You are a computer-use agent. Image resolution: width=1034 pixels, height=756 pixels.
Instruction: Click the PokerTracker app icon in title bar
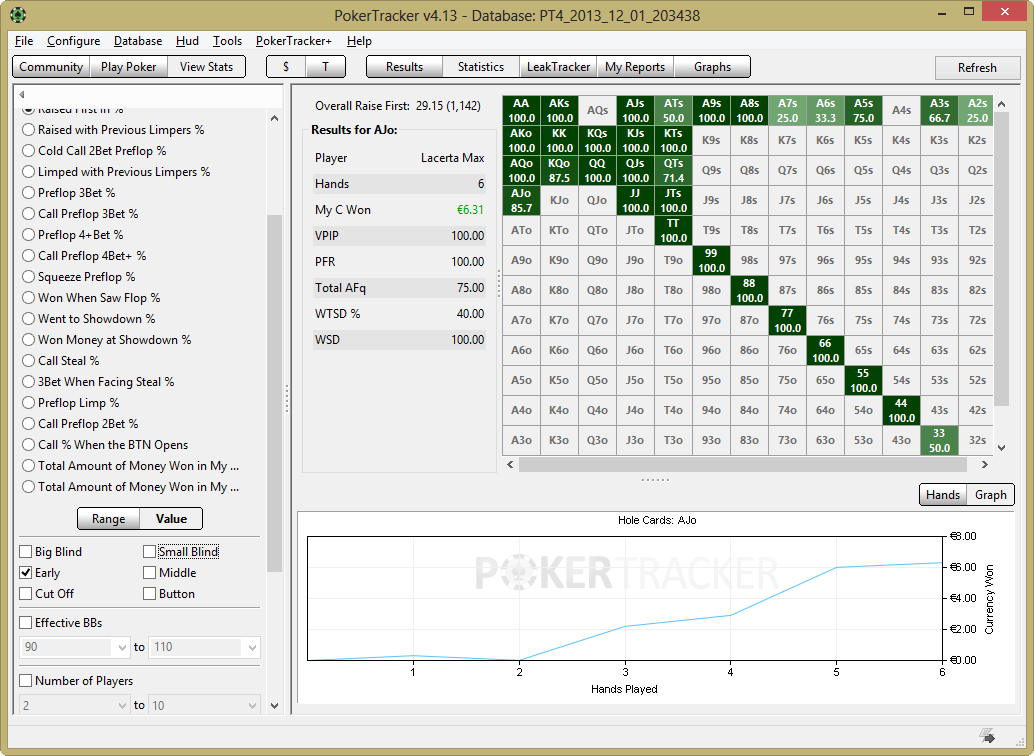coord(18,15)
